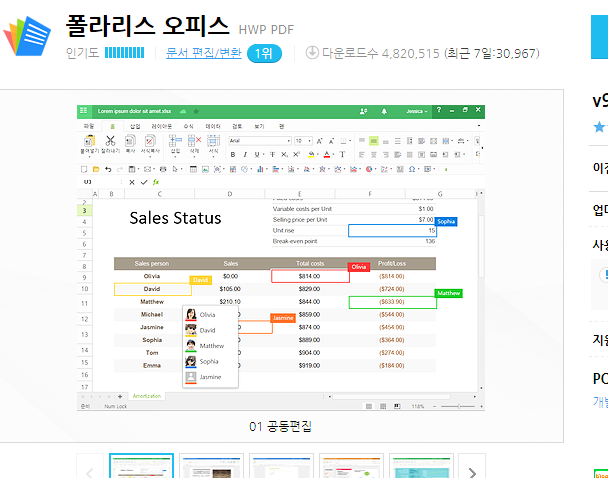Open the 수식 ribbon tab
Viewport: 608px width, 478px height.
(188, 126)
